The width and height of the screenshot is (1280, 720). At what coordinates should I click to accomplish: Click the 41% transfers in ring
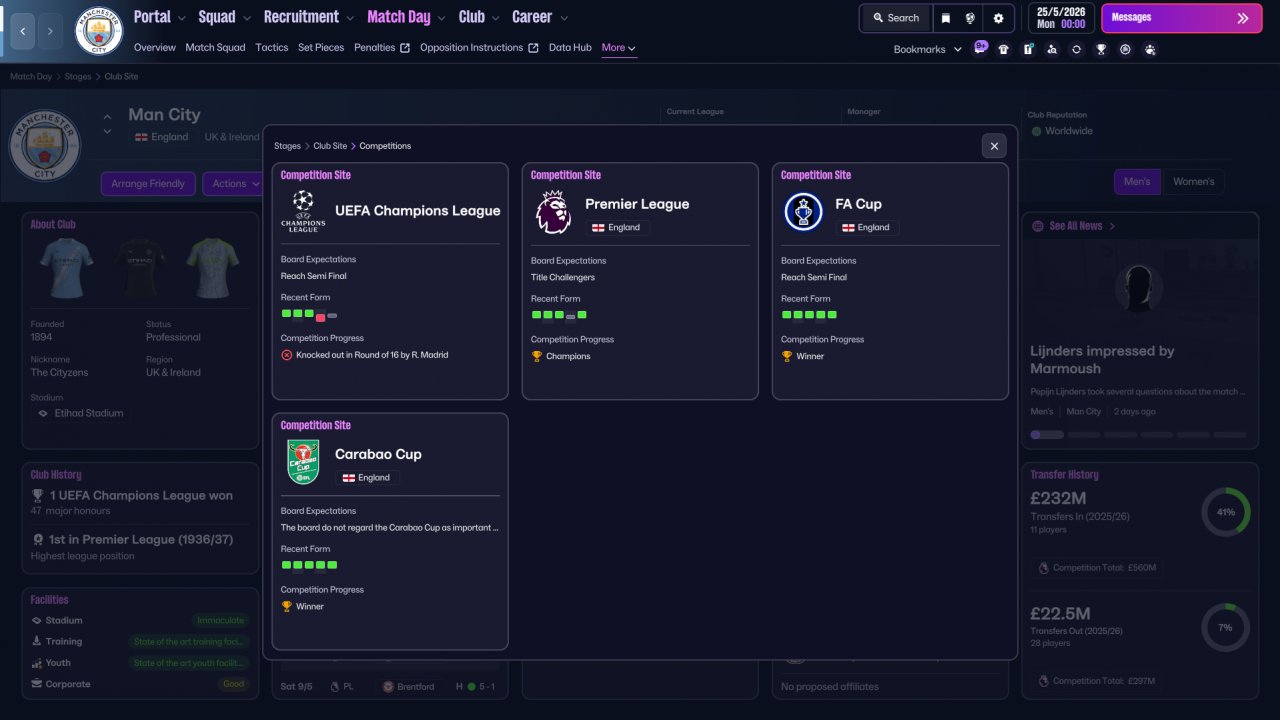tap(1226, 512)
